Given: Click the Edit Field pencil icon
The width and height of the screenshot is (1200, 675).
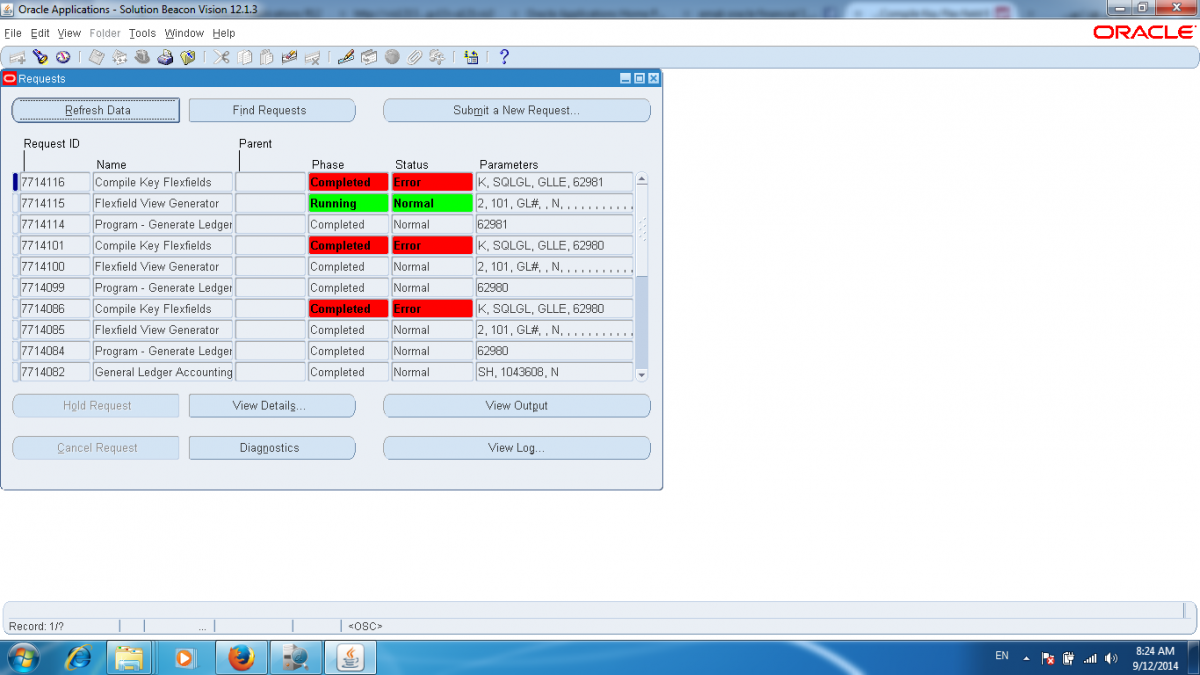Looking at the screenshot, I should (x=345, y=57).
